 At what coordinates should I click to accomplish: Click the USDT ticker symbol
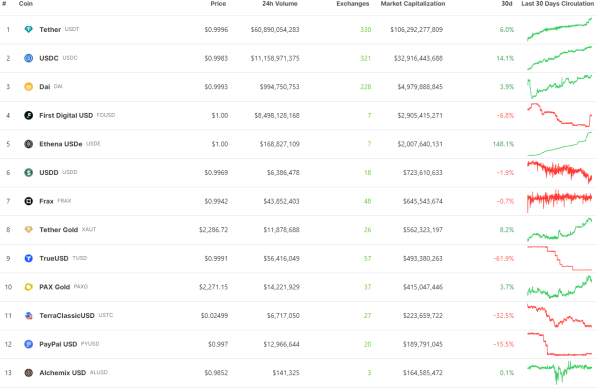[x=72, y=29]
